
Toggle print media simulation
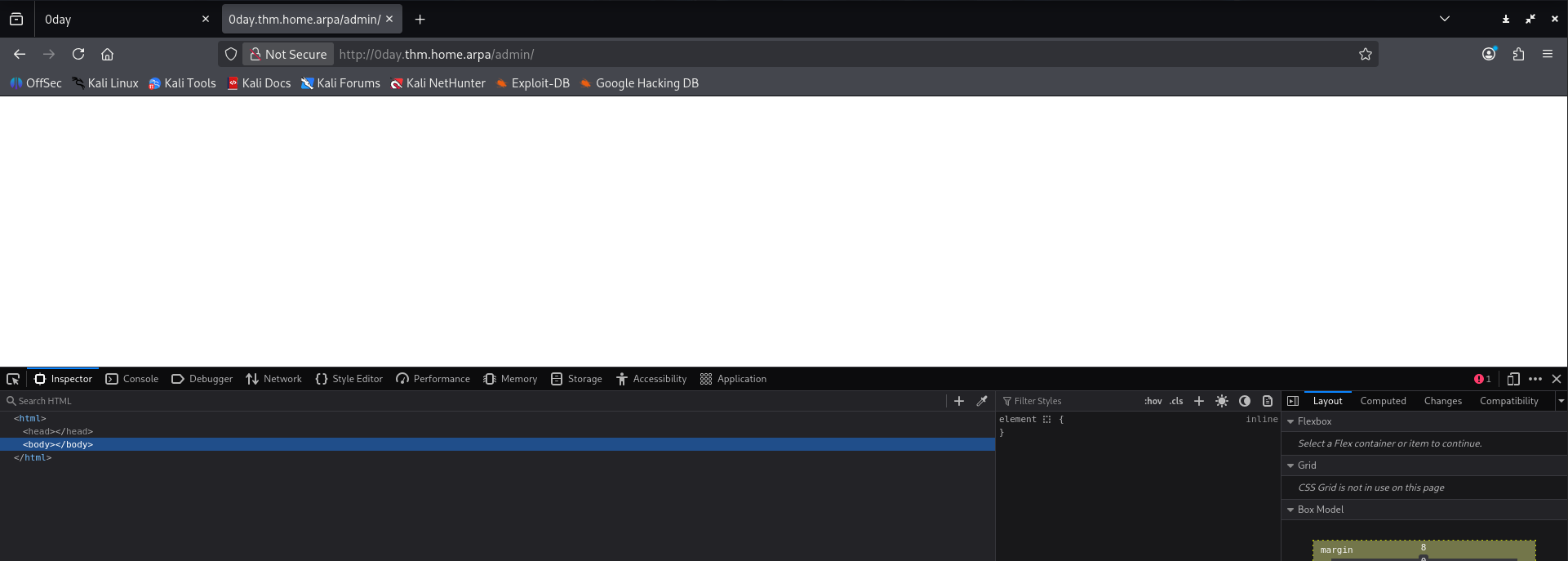(x=1267, y=401)
